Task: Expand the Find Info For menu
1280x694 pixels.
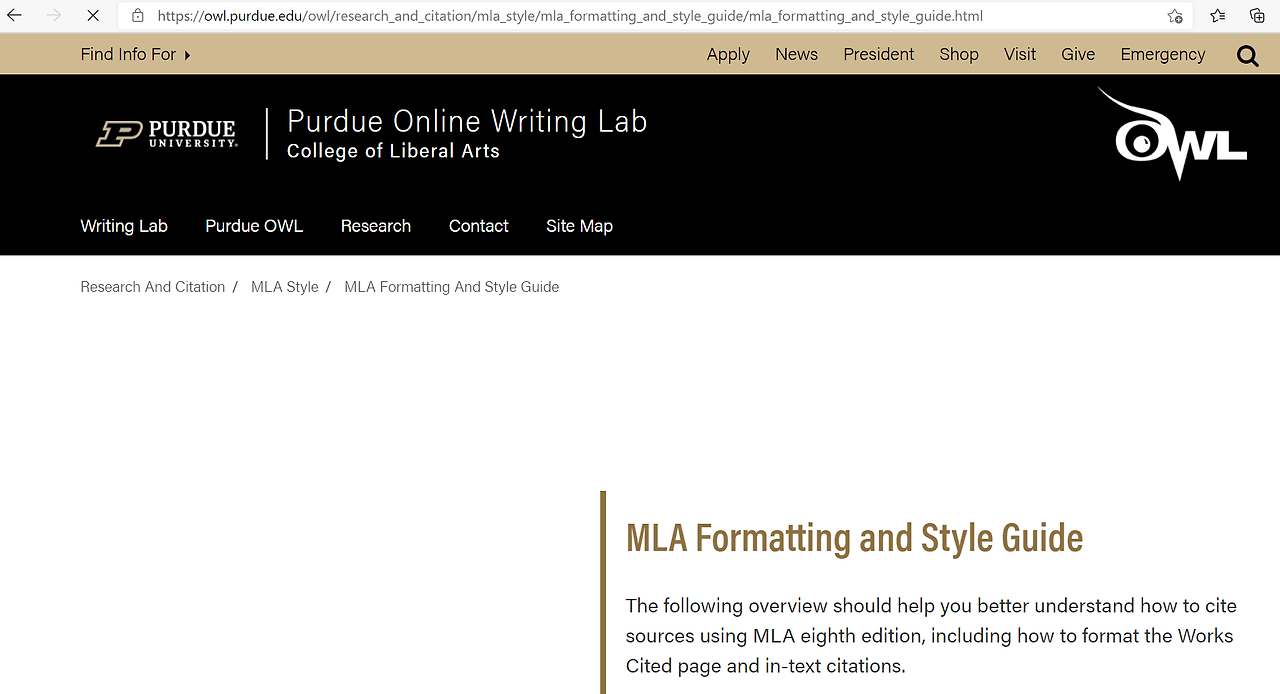Action: 136,54
